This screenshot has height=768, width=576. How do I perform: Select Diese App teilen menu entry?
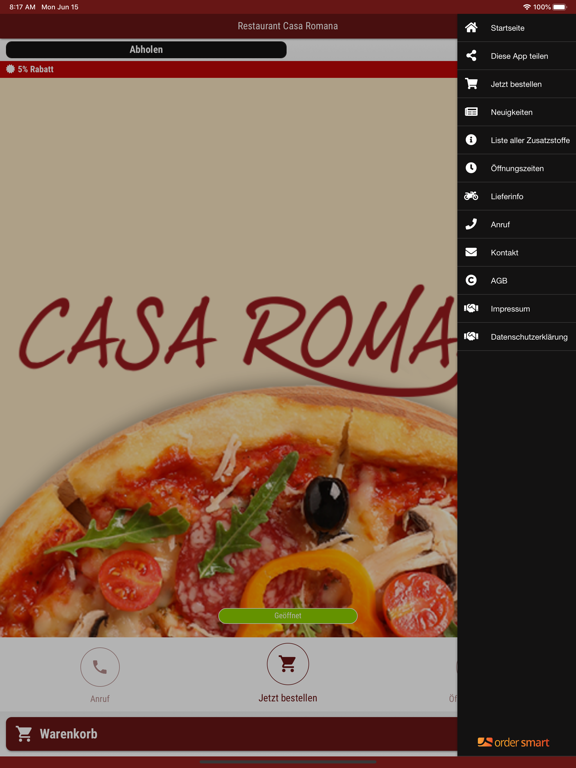(x=517, y=56)
